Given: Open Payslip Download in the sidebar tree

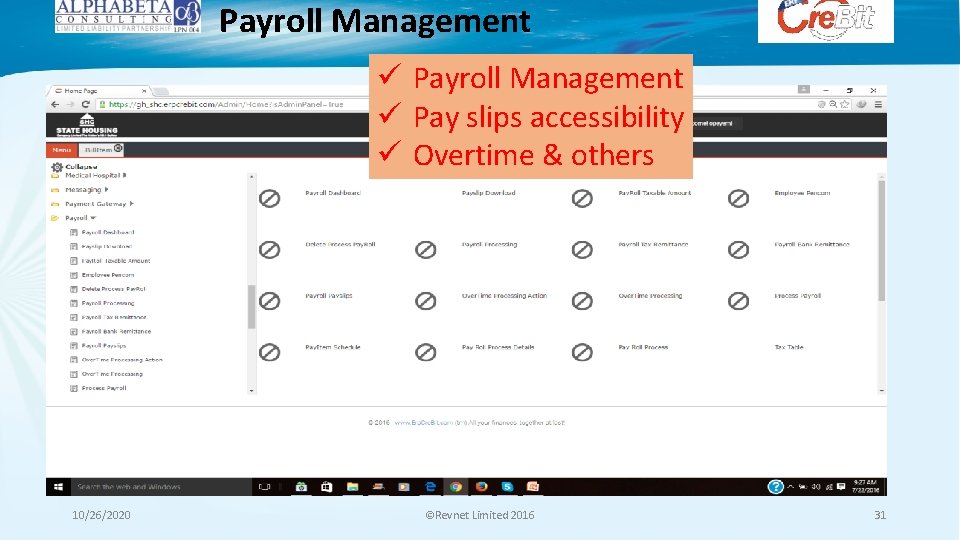Looking at the screenshot, I should pyautogui.click(x=107, y=247).
